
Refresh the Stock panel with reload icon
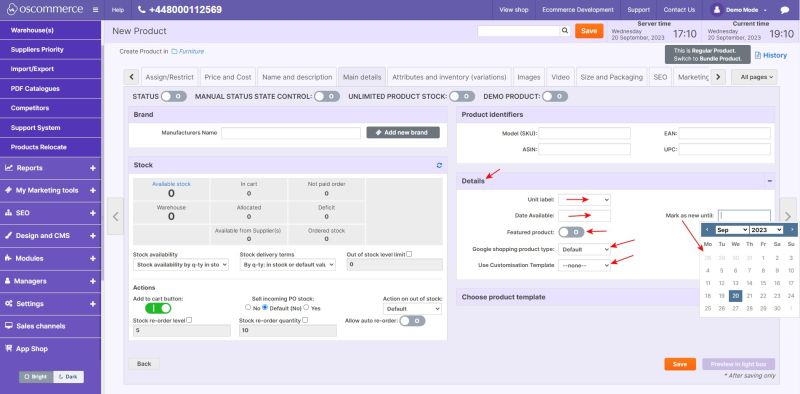[439, 165]
